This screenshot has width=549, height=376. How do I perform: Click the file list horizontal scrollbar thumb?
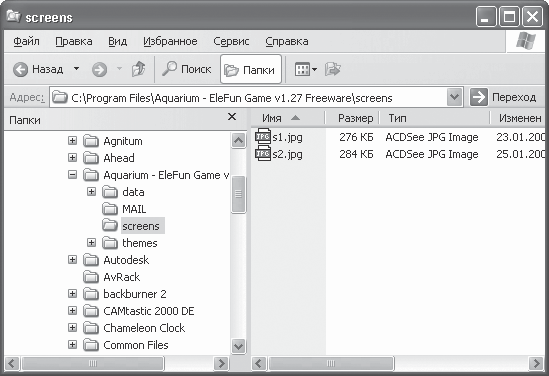pyautogui.click(x=331, y=363)
